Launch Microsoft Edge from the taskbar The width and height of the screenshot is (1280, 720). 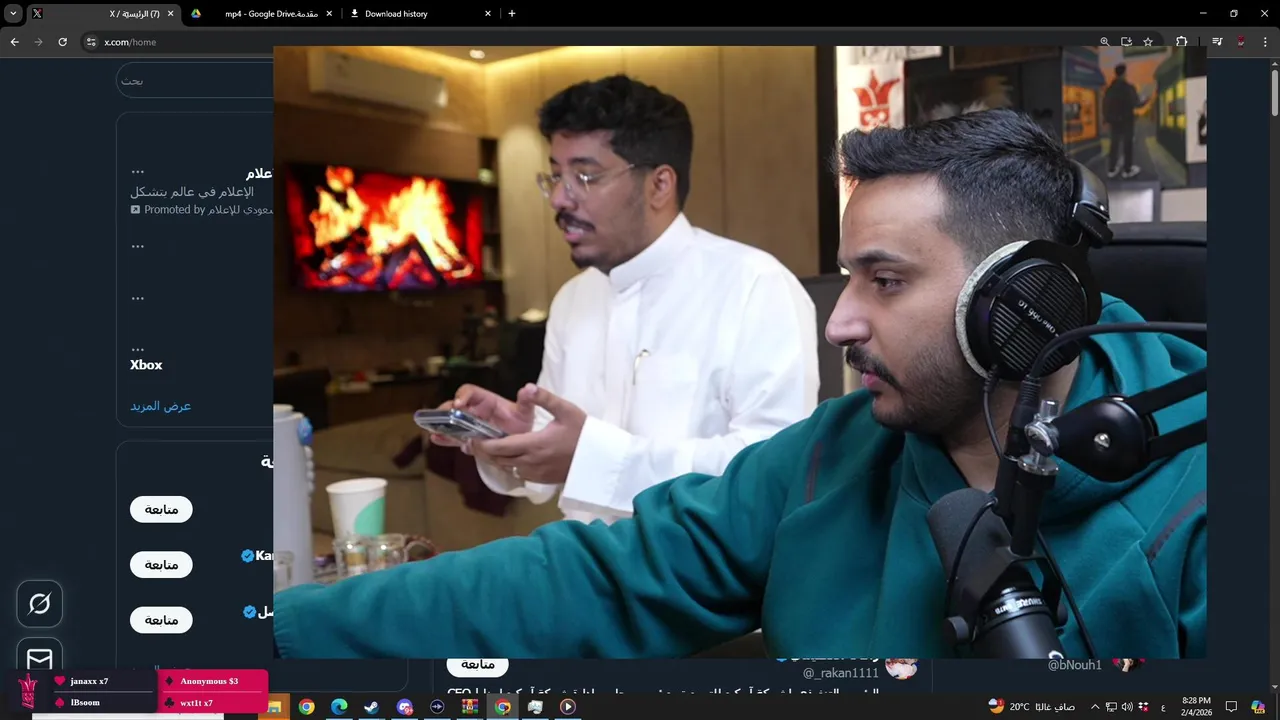pos(339,707)
